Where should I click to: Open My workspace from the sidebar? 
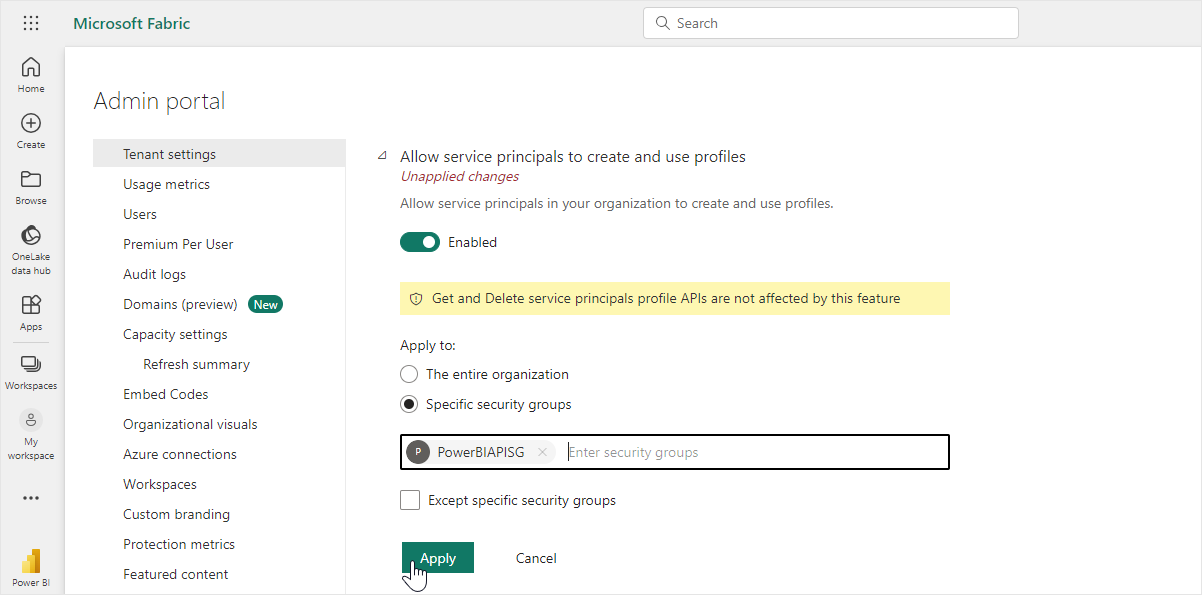click(x=31, y=435)
